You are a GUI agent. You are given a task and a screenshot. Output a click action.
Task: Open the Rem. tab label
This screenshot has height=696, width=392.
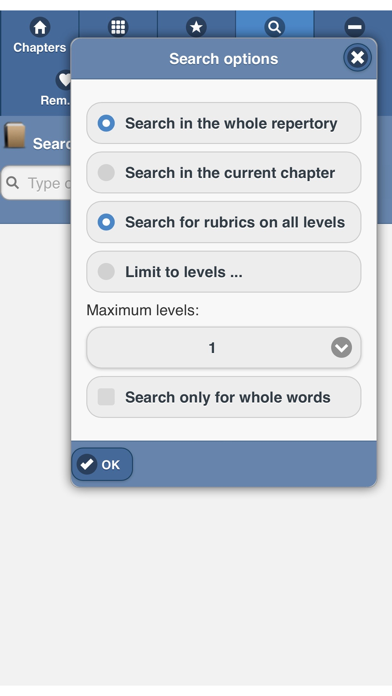(55, 100)
